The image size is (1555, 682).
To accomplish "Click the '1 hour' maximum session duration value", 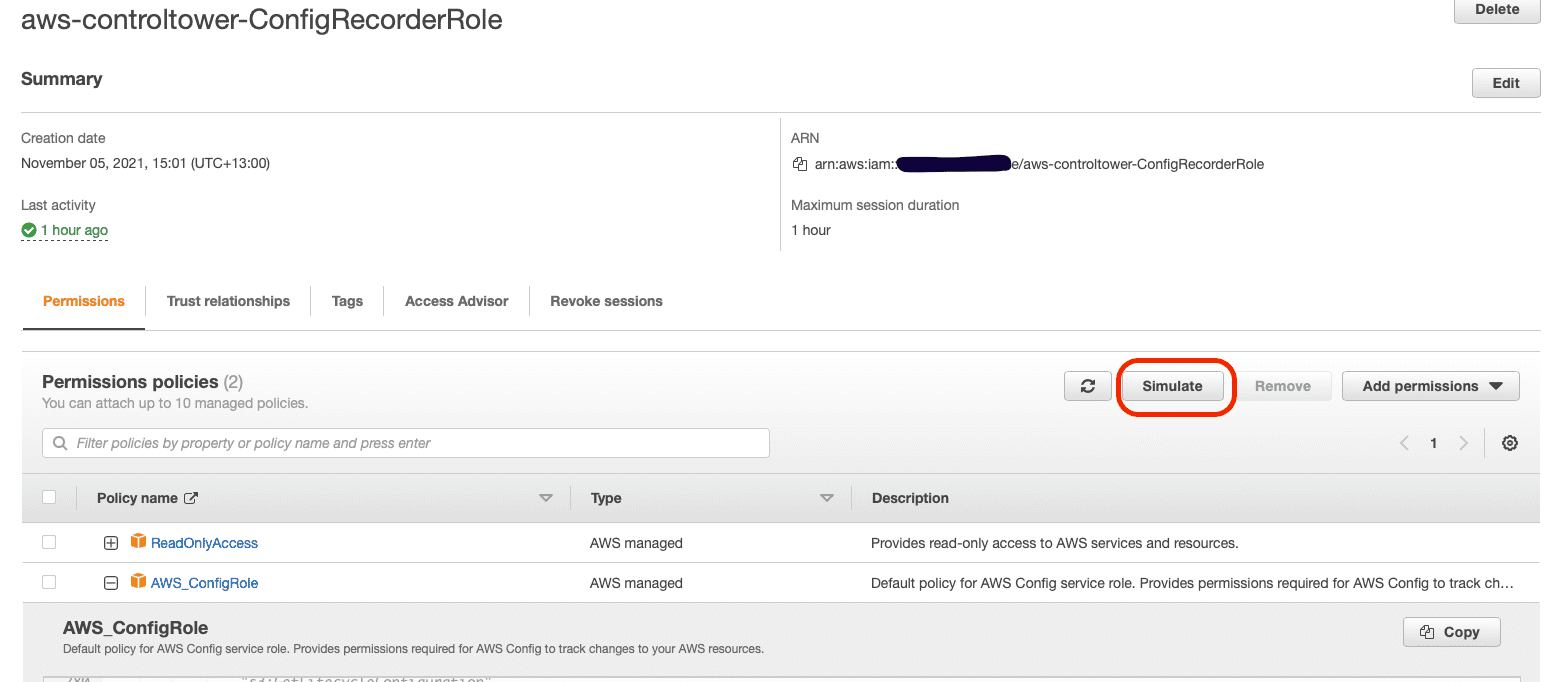I will (811, 230).
